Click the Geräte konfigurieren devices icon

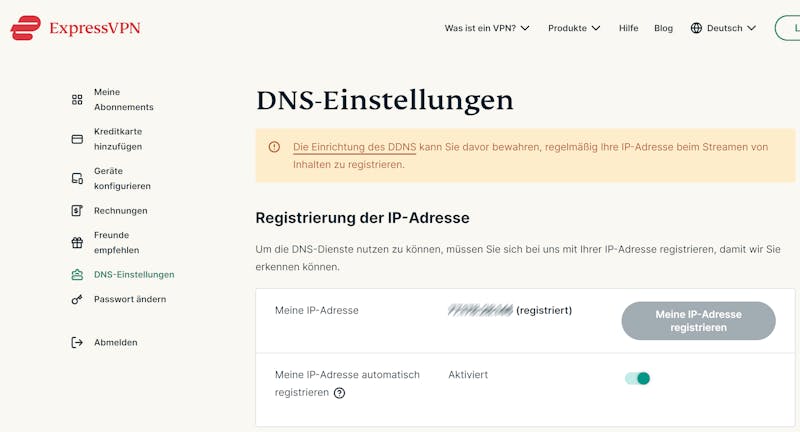tap(77, 178)
